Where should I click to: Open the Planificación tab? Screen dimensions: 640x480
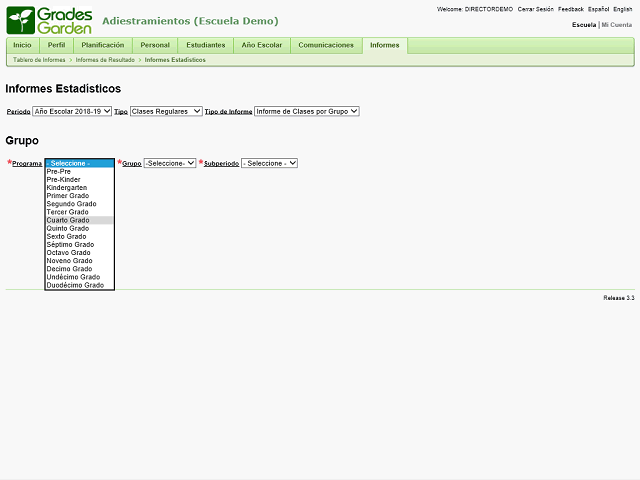coord(103,45)
